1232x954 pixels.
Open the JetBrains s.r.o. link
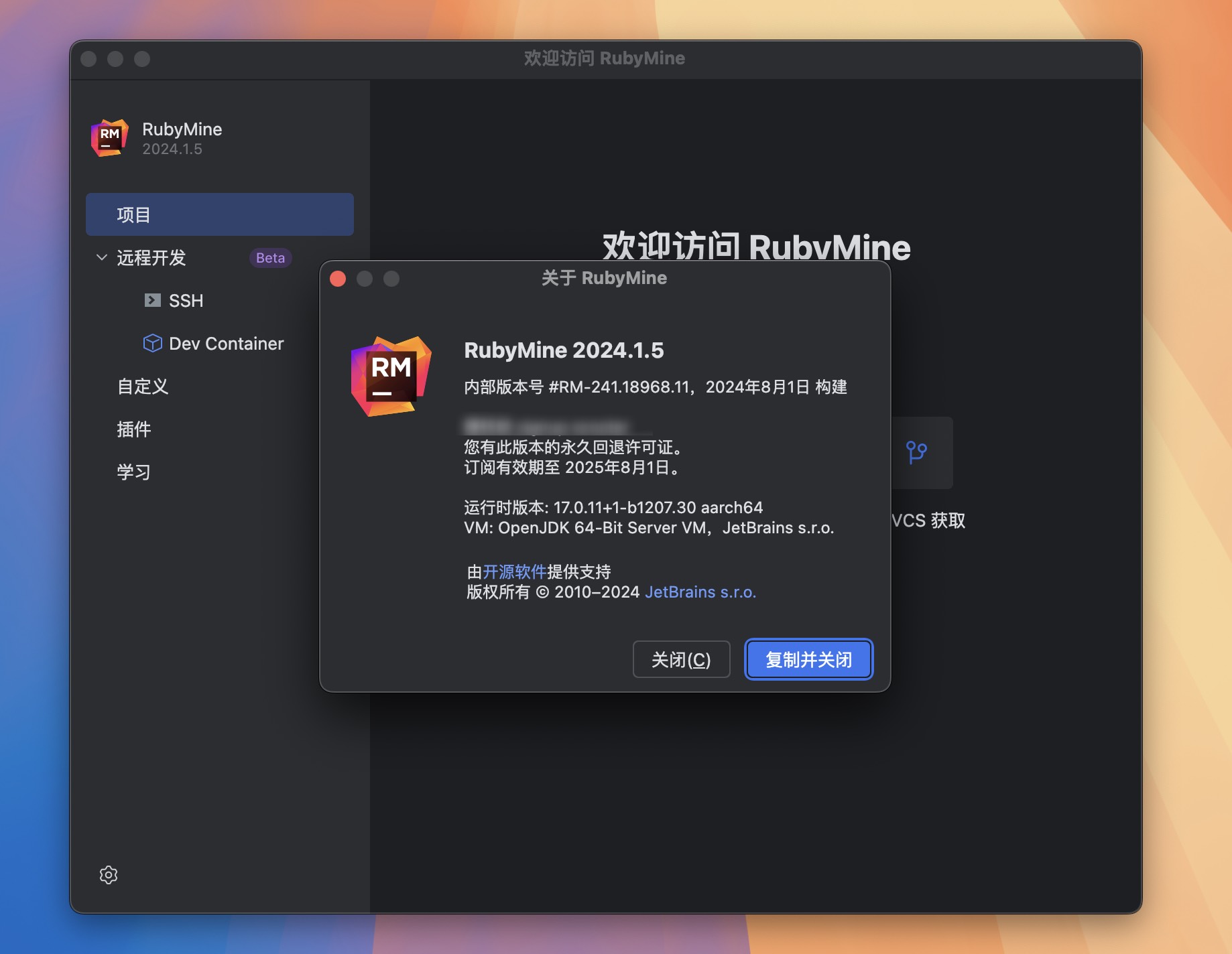[700, 592]
